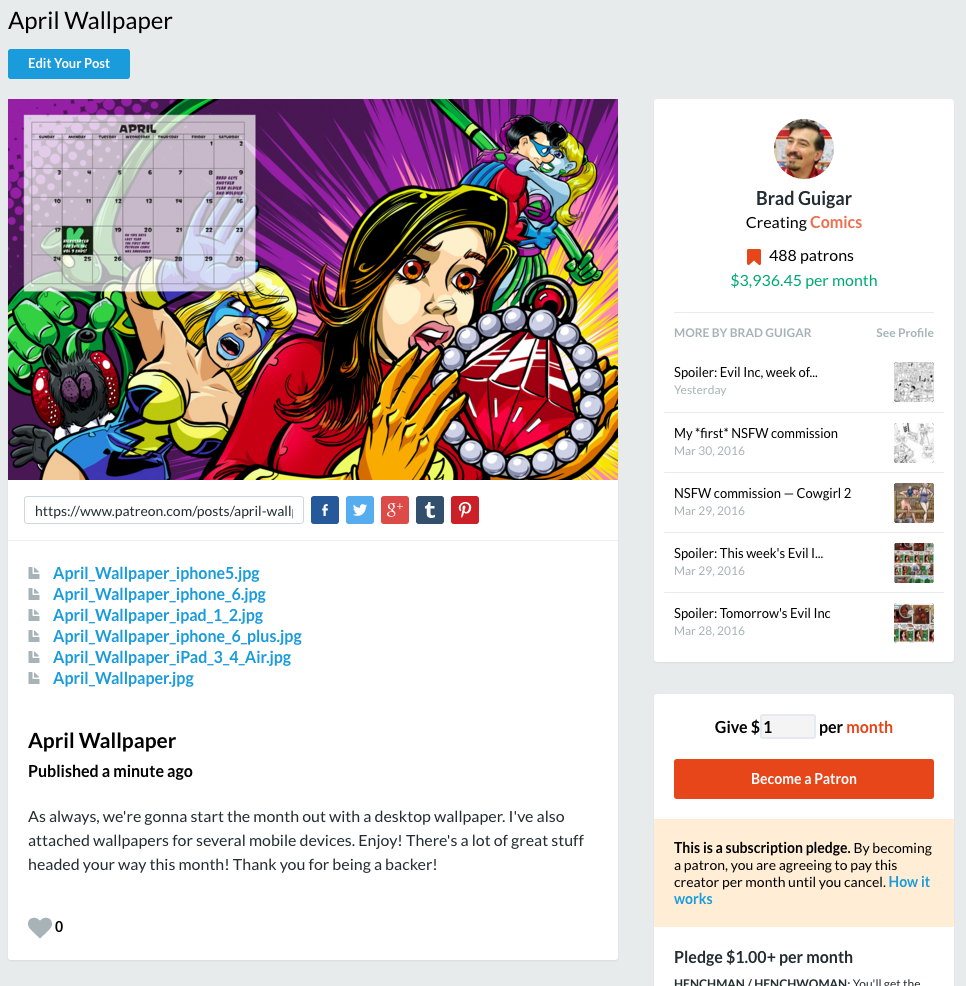Open See Profile link
This screenshot has width=966, height=986.
tap(904, 333)
